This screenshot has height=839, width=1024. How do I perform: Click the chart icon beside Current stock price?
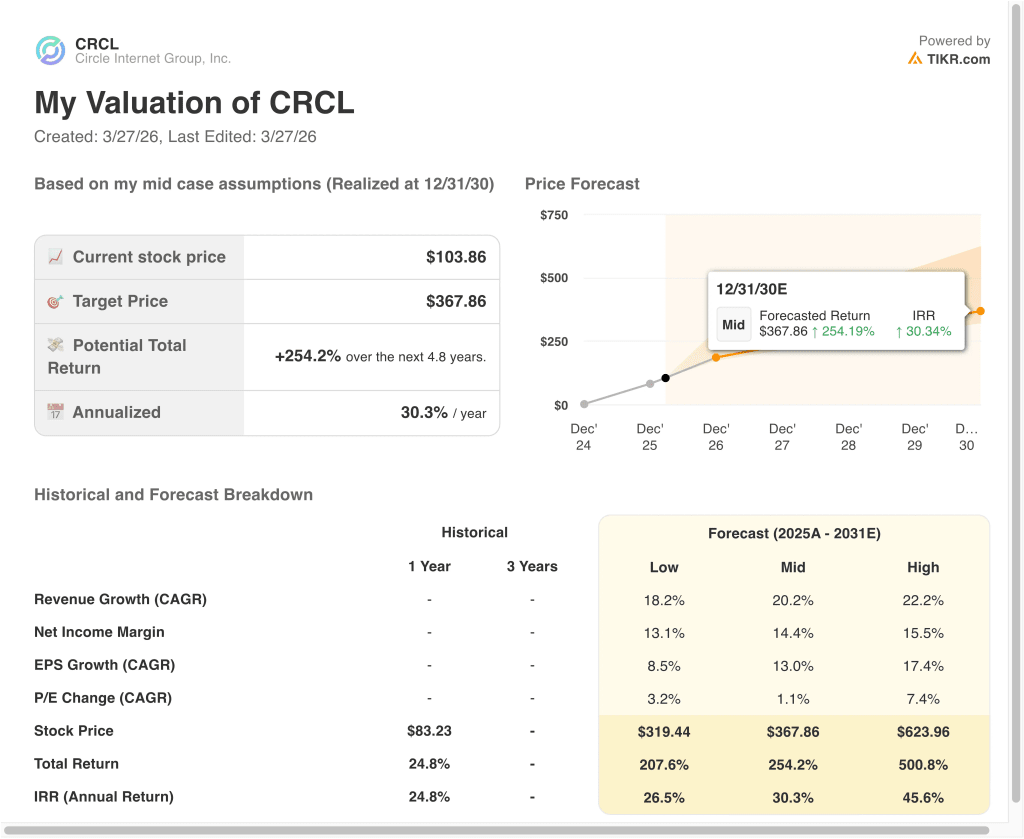coord(56,257)
